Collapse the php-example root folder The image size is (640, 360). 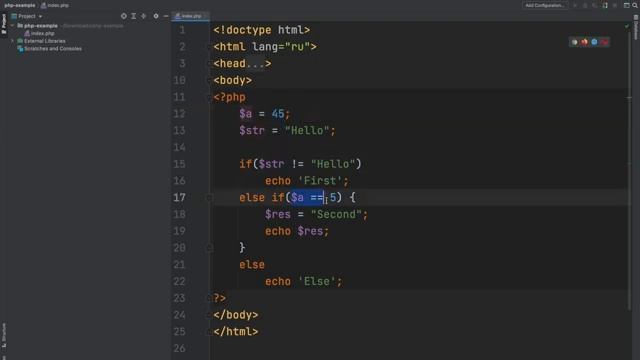point(12,26)
